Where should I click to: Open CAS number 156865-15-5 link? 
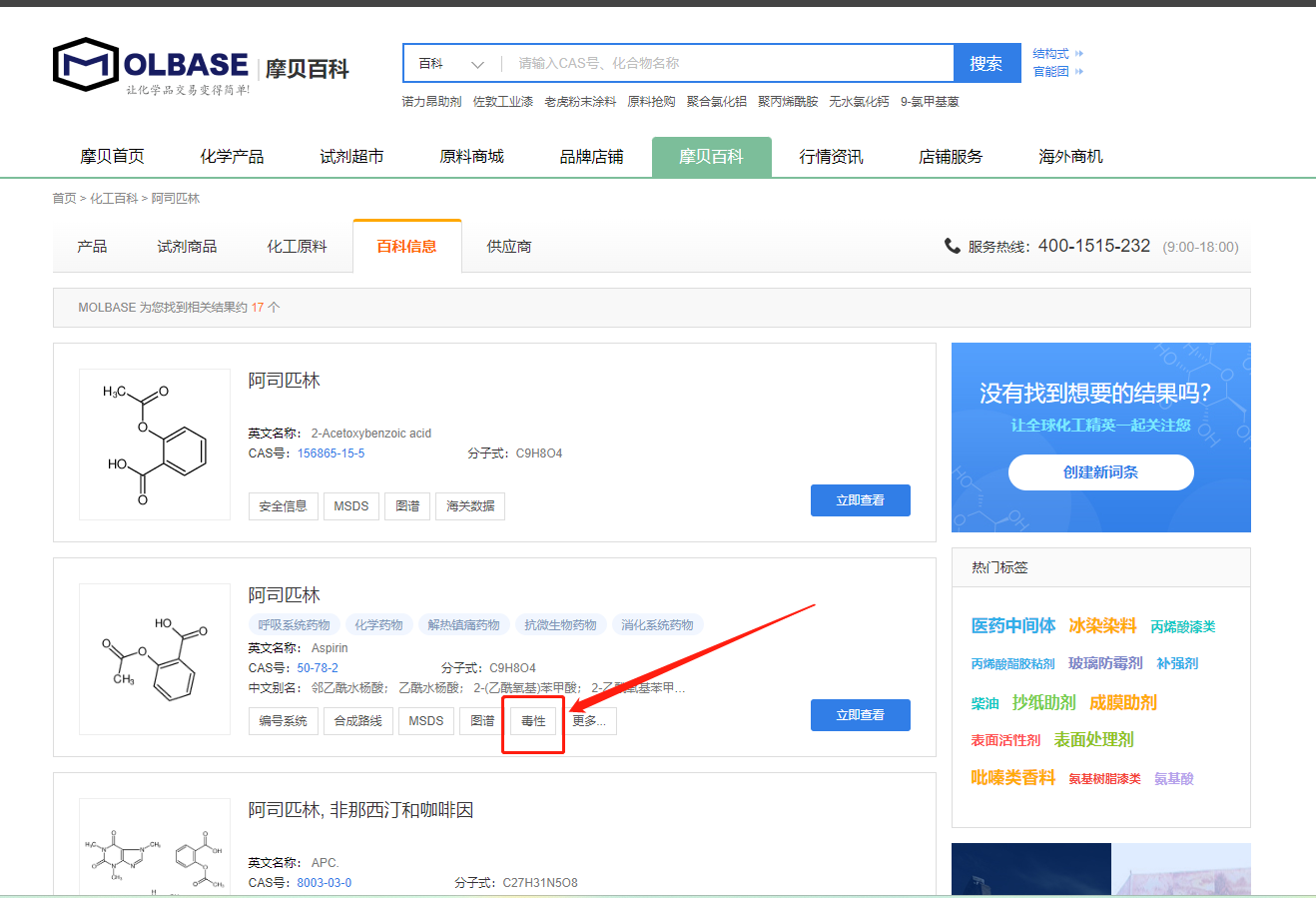pyautogui.click(x=330, y=453)
